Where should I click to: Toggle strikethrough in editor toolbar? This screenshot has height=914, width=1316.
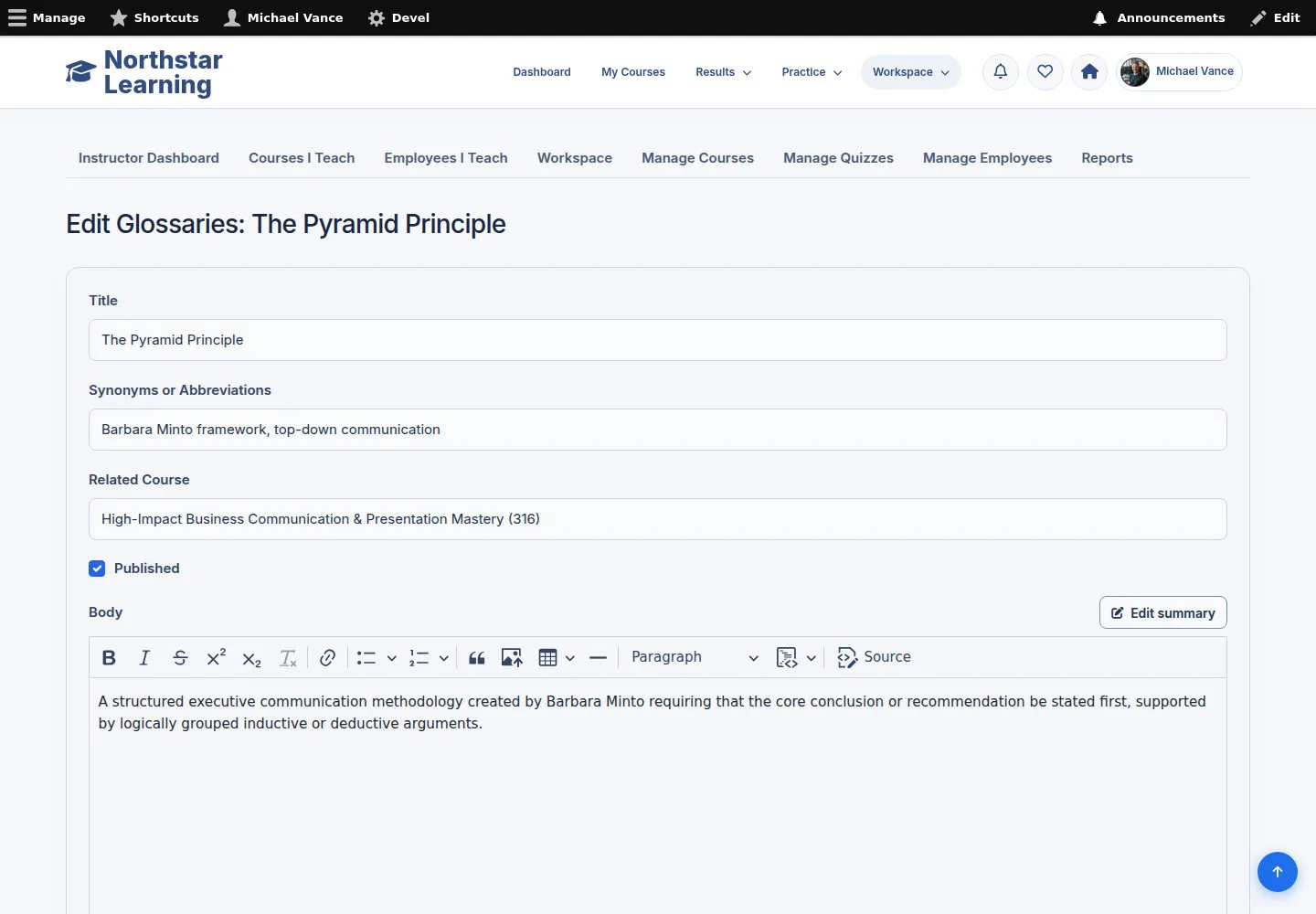tap(180, 657)
